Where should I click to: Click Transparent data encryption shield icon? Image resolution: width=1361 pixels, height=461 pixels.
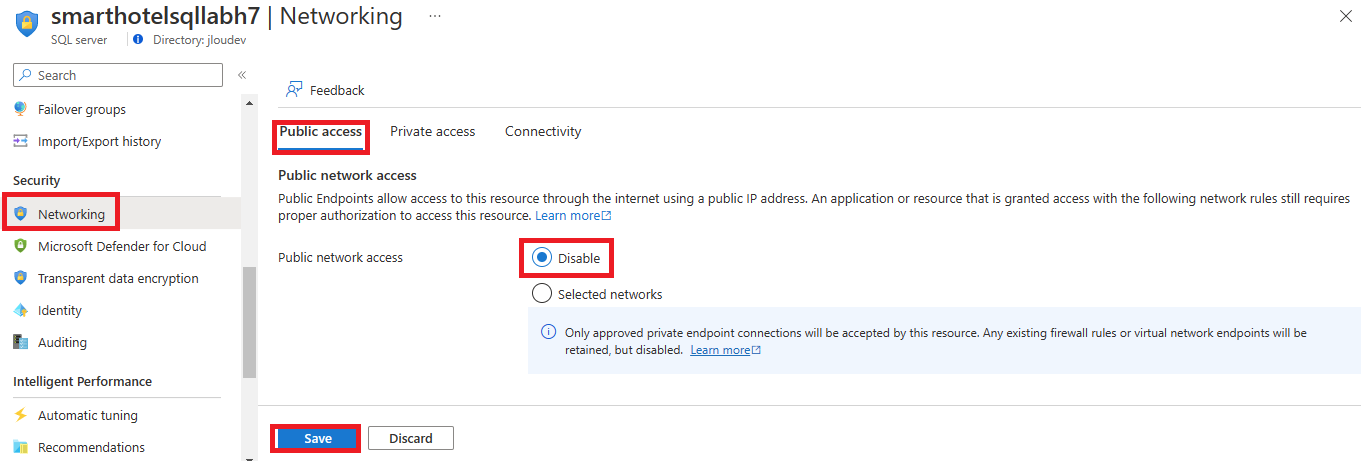(x=21, y=278)
